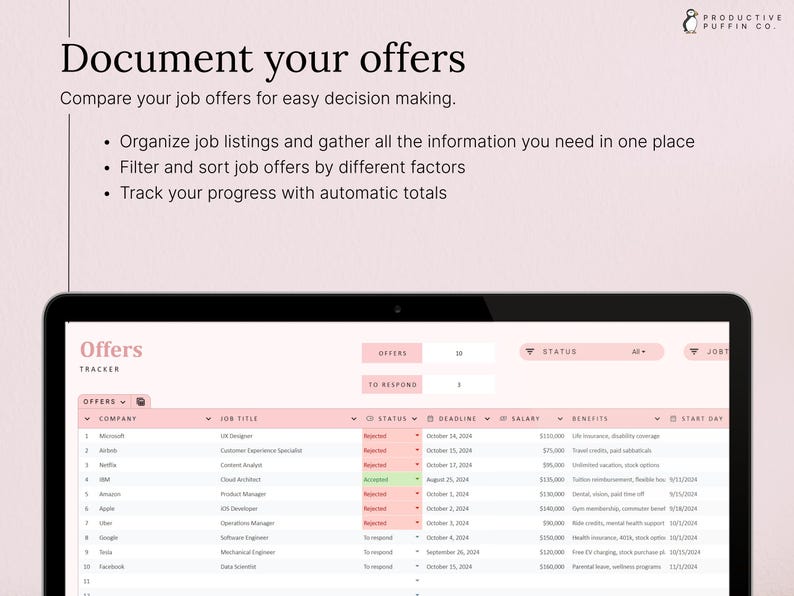Image resolution: width=794 pixels, height=596 pixels.
Task: Open status dropdown arrow for Microsoft row
Action: [417, 435]
